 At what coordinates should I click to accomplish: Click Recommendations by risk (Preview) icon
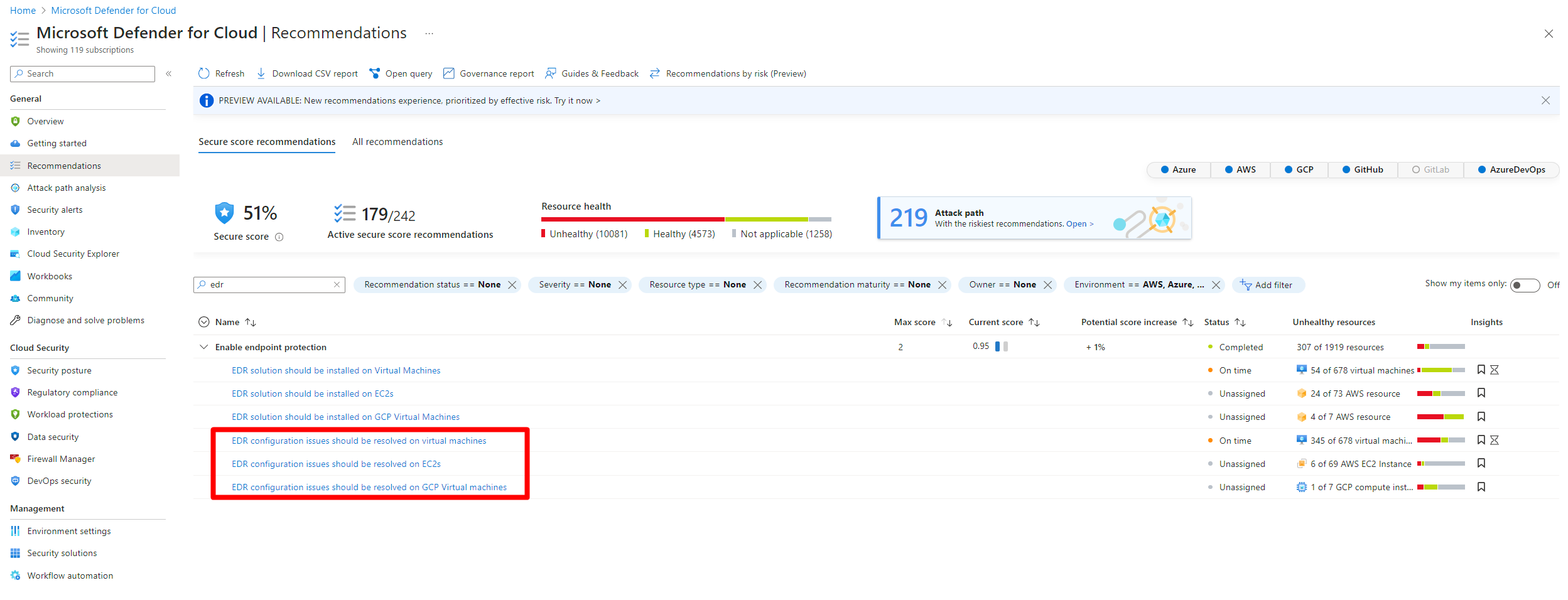pos(655,73)
